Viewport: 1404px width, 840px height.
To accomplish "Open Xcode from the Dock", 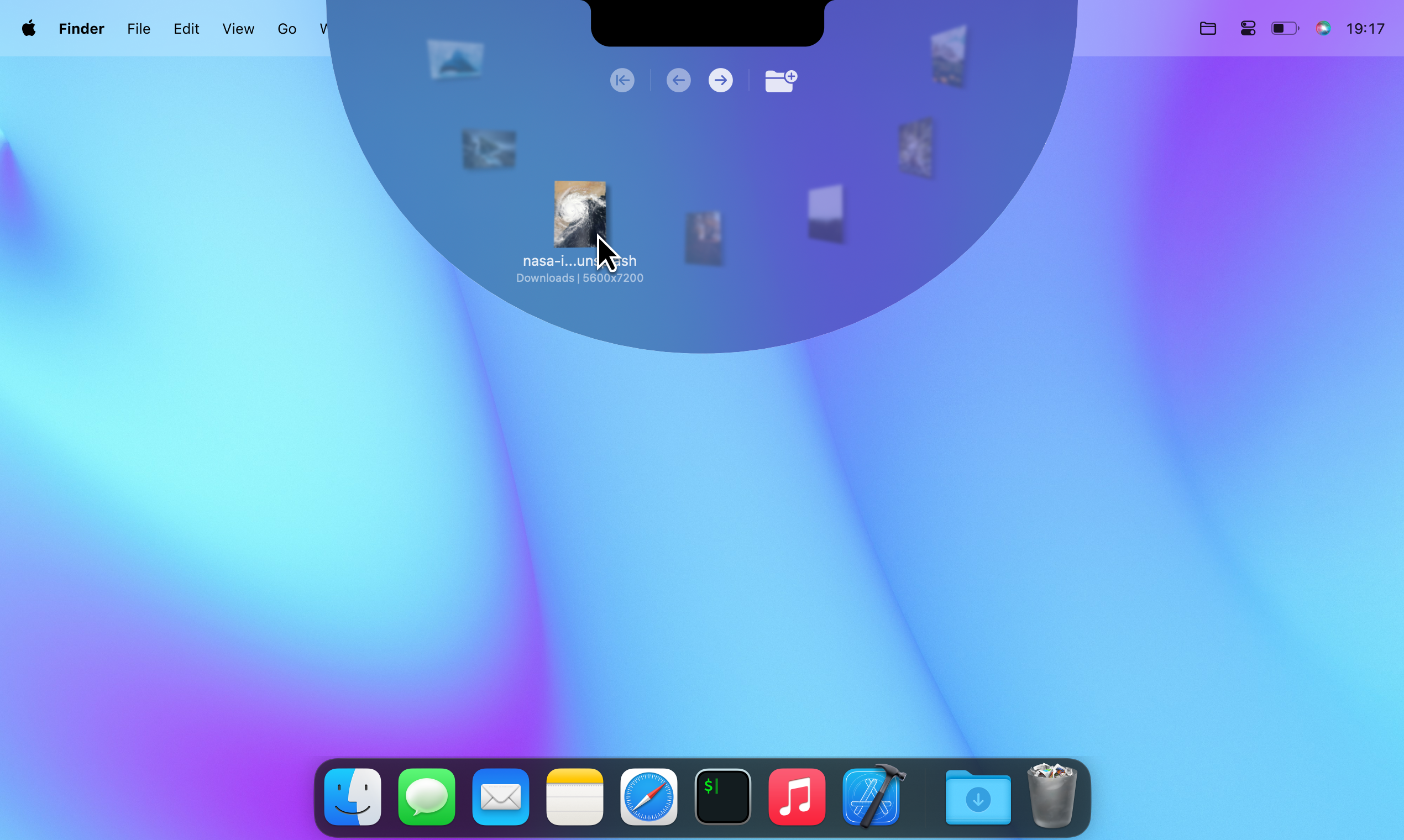I will tap(871, 796).
